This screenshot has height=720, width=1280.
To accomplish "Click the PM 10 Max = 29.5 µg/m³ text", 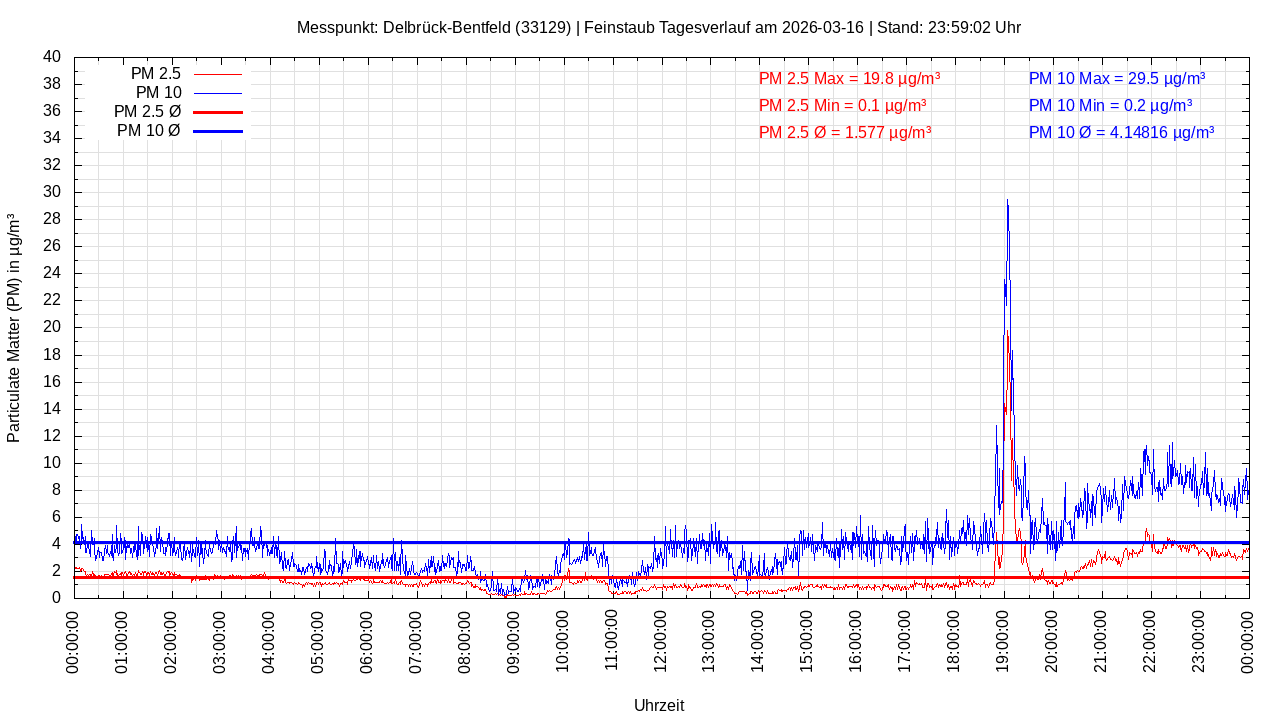I will click(1116, 79).
